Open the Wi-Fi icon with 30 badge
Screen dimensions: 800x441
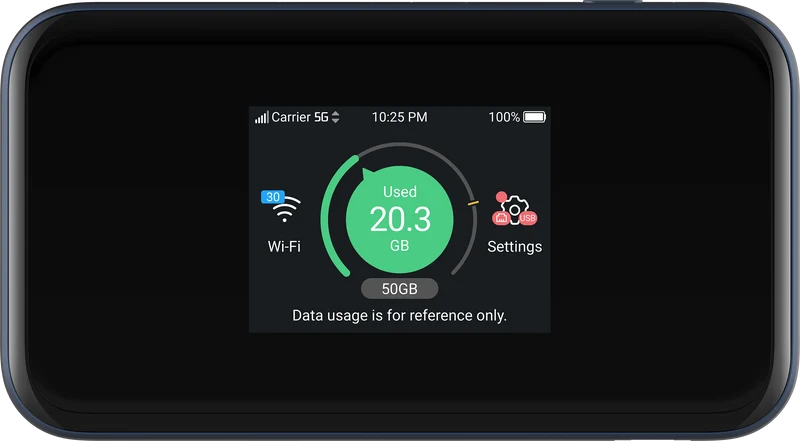(x=281, y=207)
